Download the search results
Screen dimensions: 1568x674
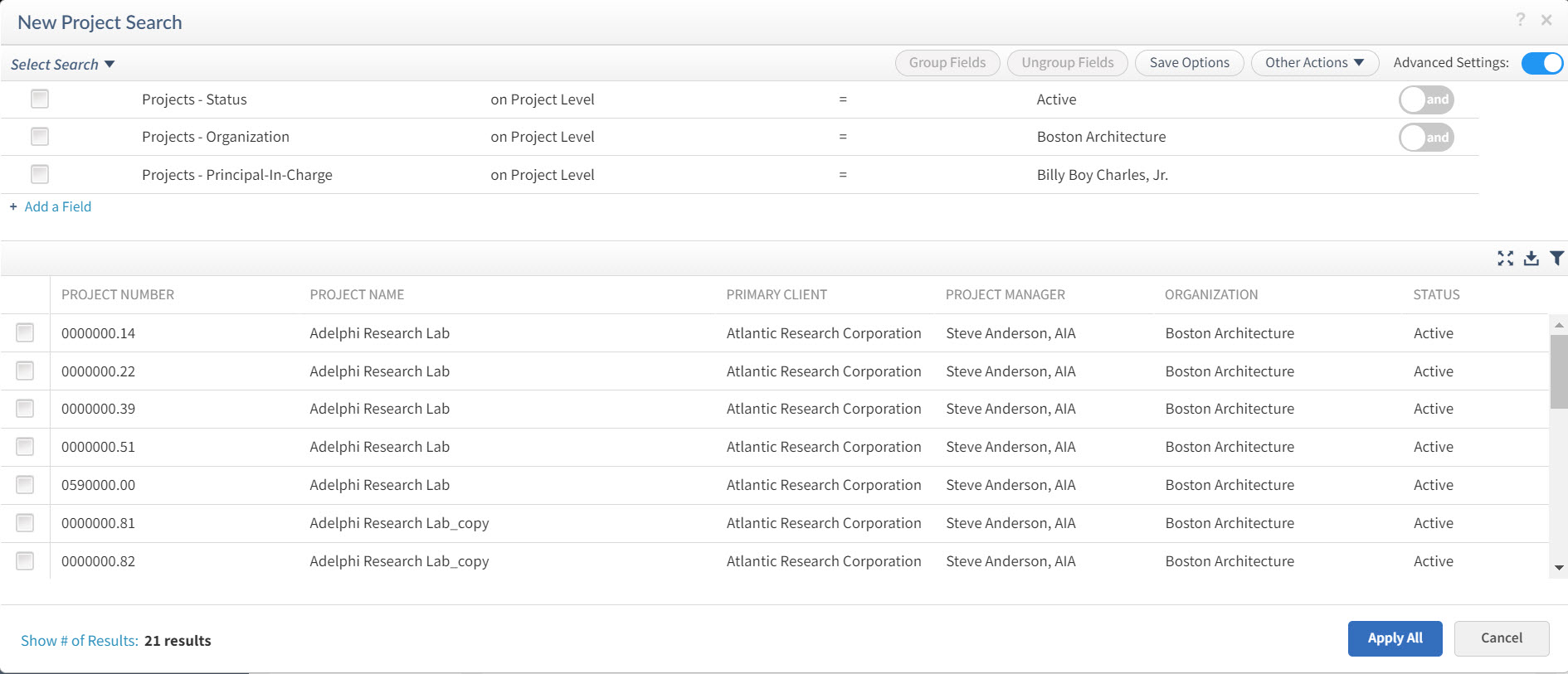click(1531, 259)
